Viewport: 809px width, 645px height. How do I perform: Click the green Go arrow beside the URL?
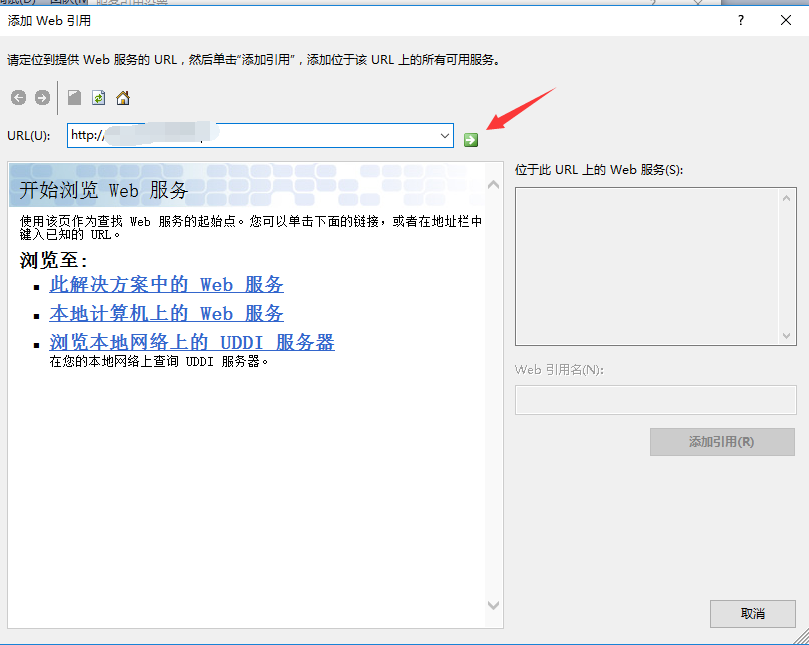470,138
